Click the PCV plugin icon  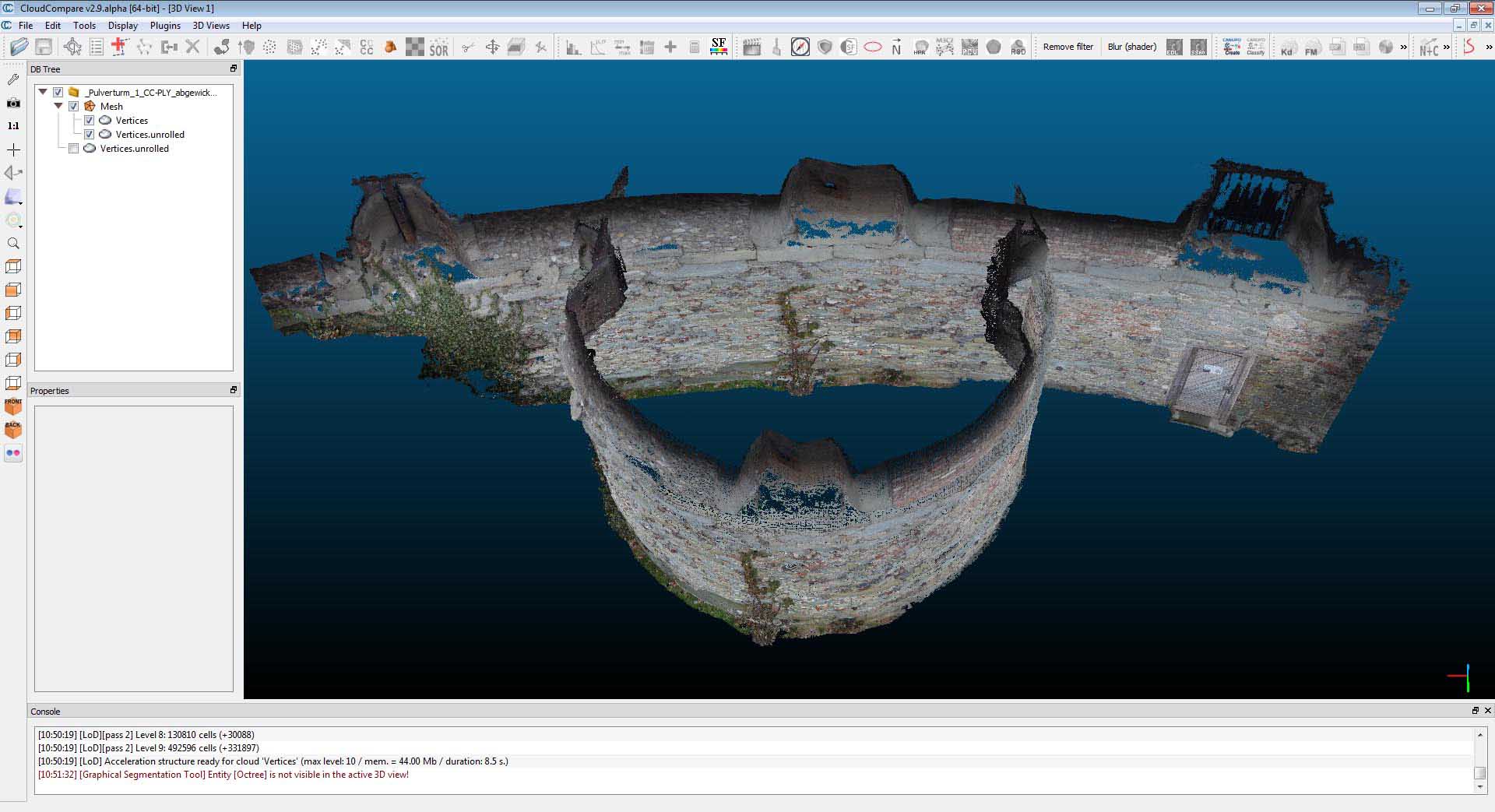tap(969, 47)
